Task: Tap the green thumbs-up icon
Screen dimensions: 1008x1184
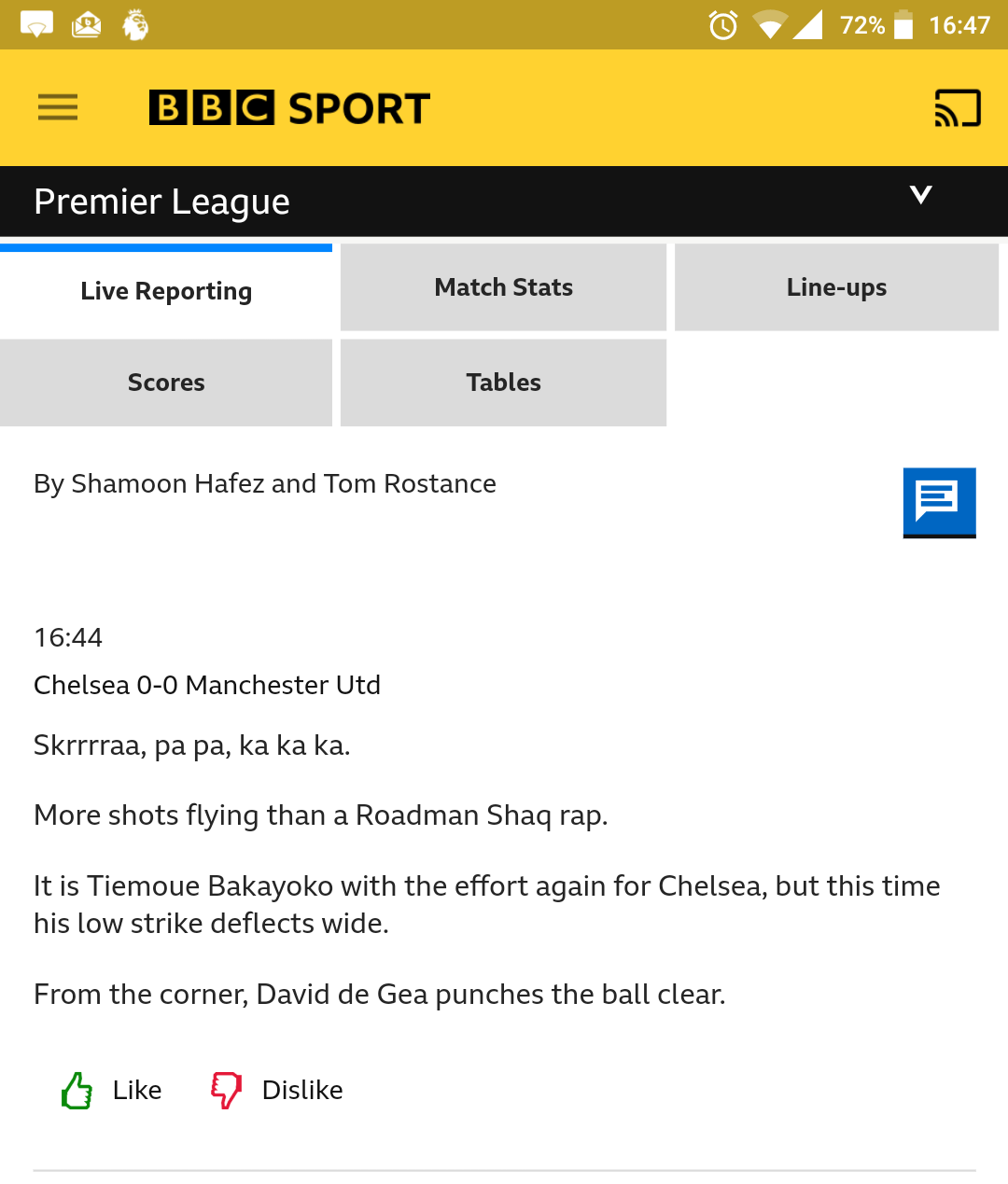Action: [x=77, y=1090]
